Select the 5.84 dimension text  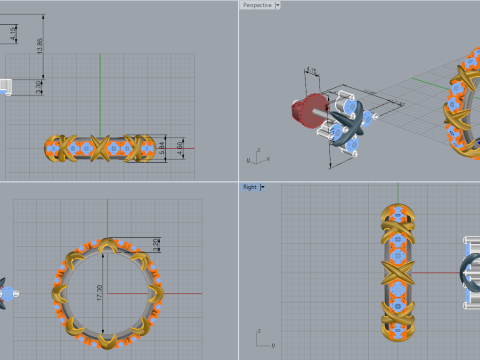coord(162,148)
